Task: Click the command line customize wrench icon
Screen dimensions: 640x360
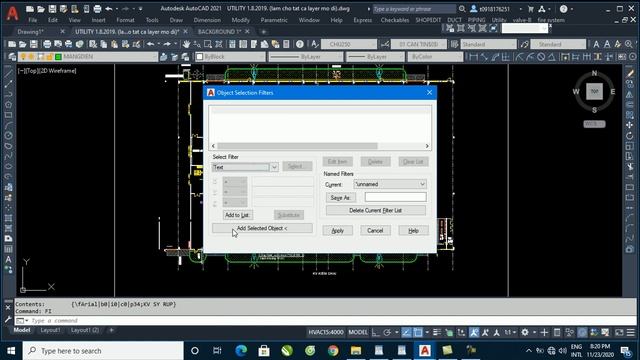Action: point(8,320)
